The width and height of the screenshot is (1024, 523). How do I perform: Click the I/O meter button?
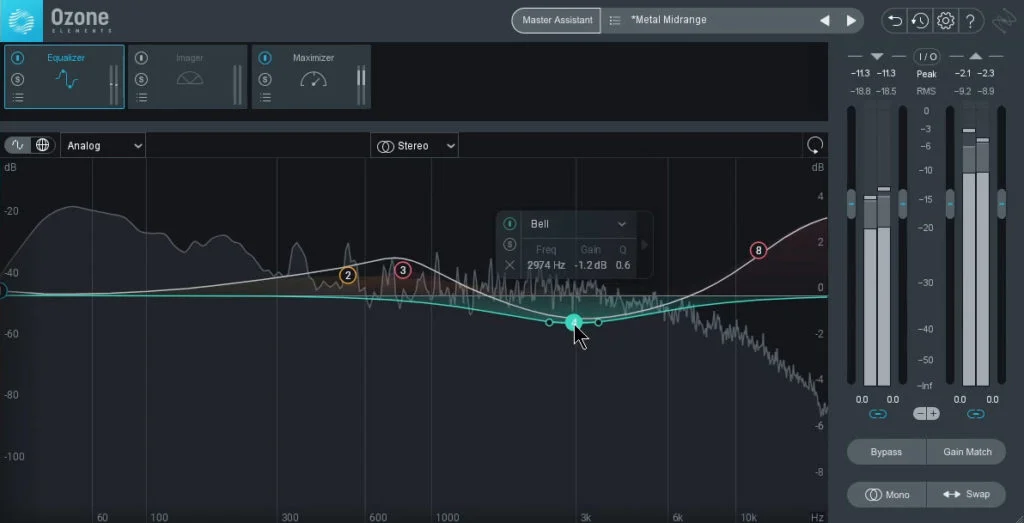click(927, 57)
